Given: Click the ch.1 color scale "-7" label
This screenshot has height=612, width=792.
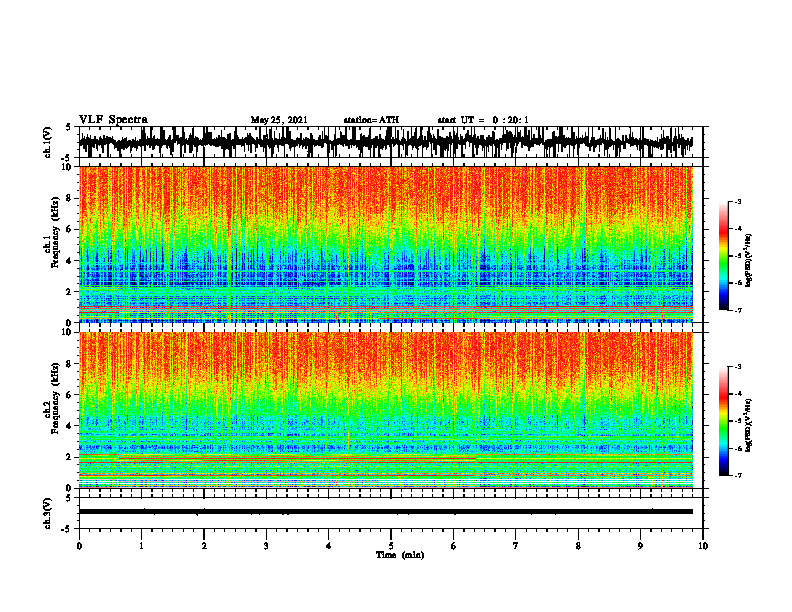Looking at the screenshot, I should [738, 310].
